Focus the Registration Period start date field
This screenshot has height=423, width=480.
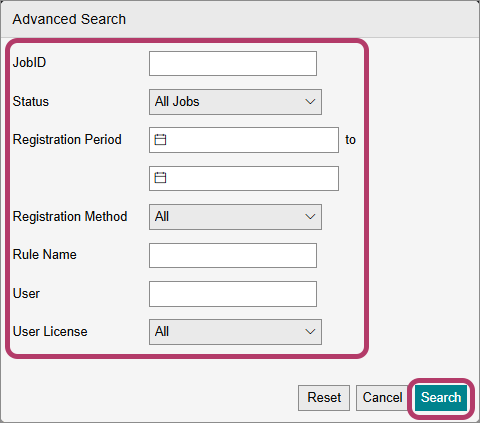pos(244,140)
